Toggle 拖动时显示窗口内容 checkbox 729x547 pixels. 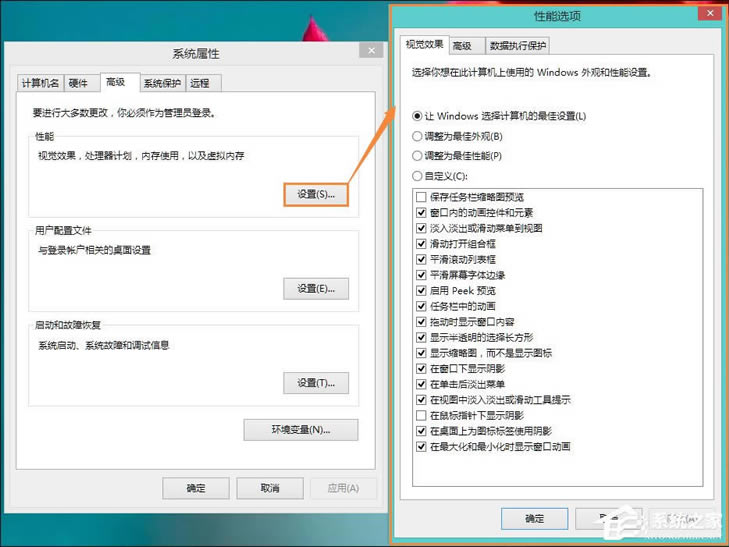[421, 322]
